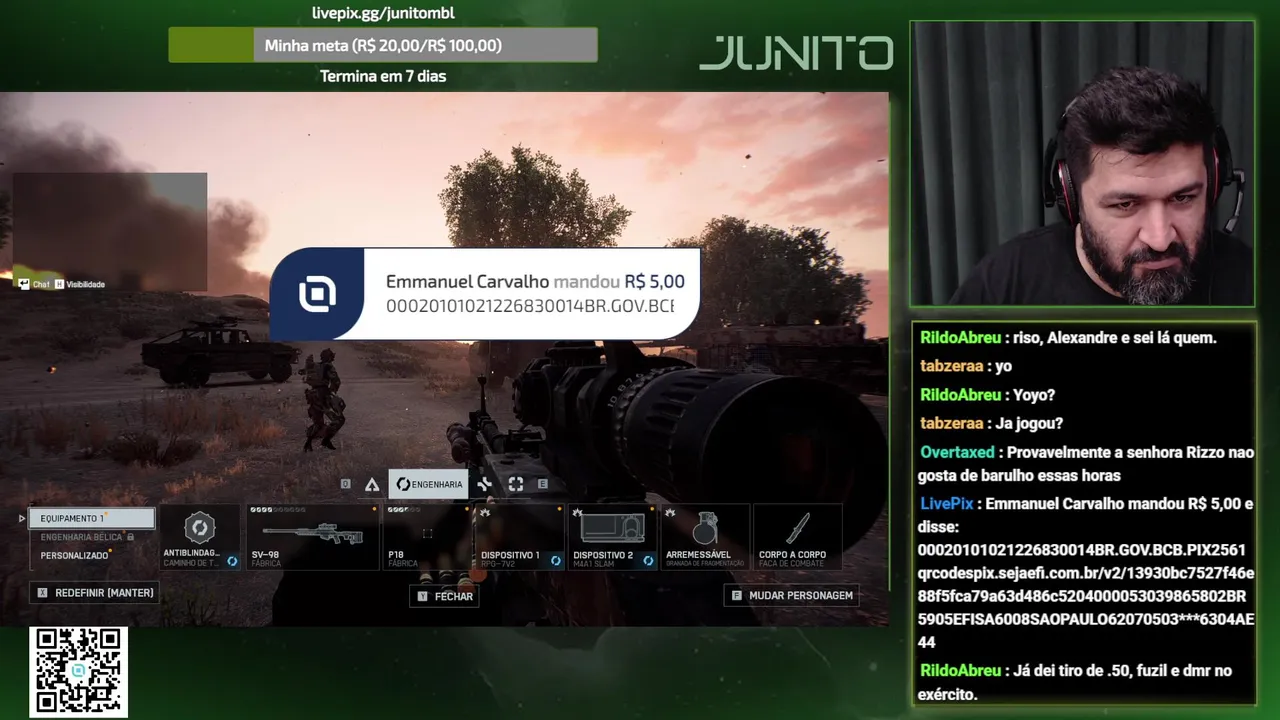This screenshot has width=1280, height=720.
Task: Click the Minha meta progress bar
Action: coord(383,45)
